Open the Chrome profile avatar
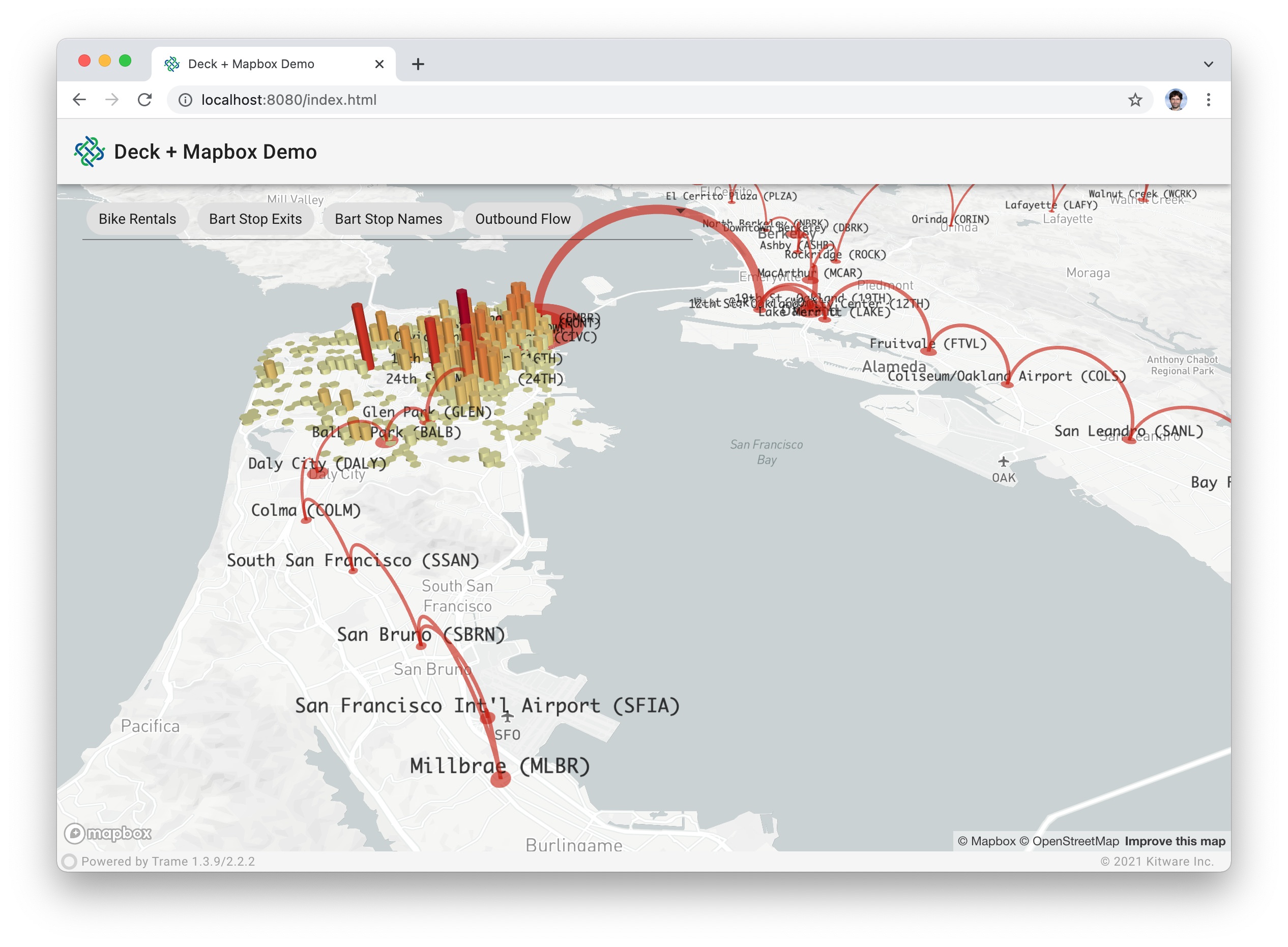Image resolution: width=1288 pixels, height=947 pixels. (x=1175, y=100)
